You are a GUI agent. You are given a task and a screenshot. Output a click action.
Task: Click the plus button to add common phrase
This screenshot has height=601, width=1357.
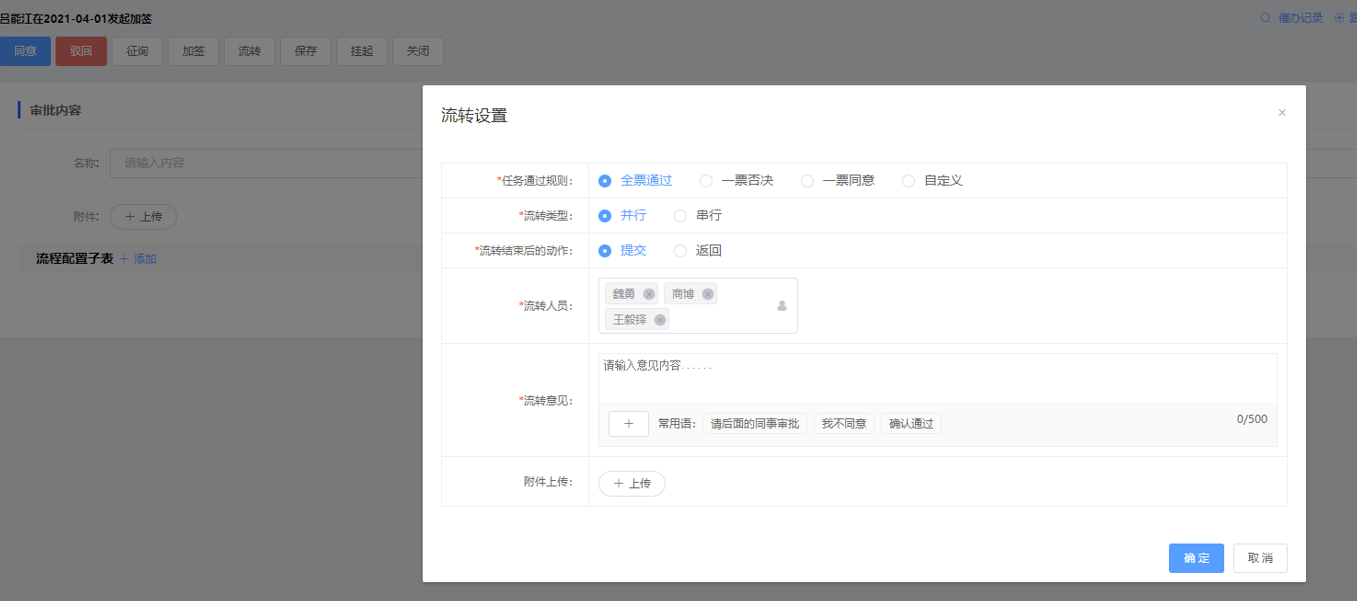[x=628, y=424]
